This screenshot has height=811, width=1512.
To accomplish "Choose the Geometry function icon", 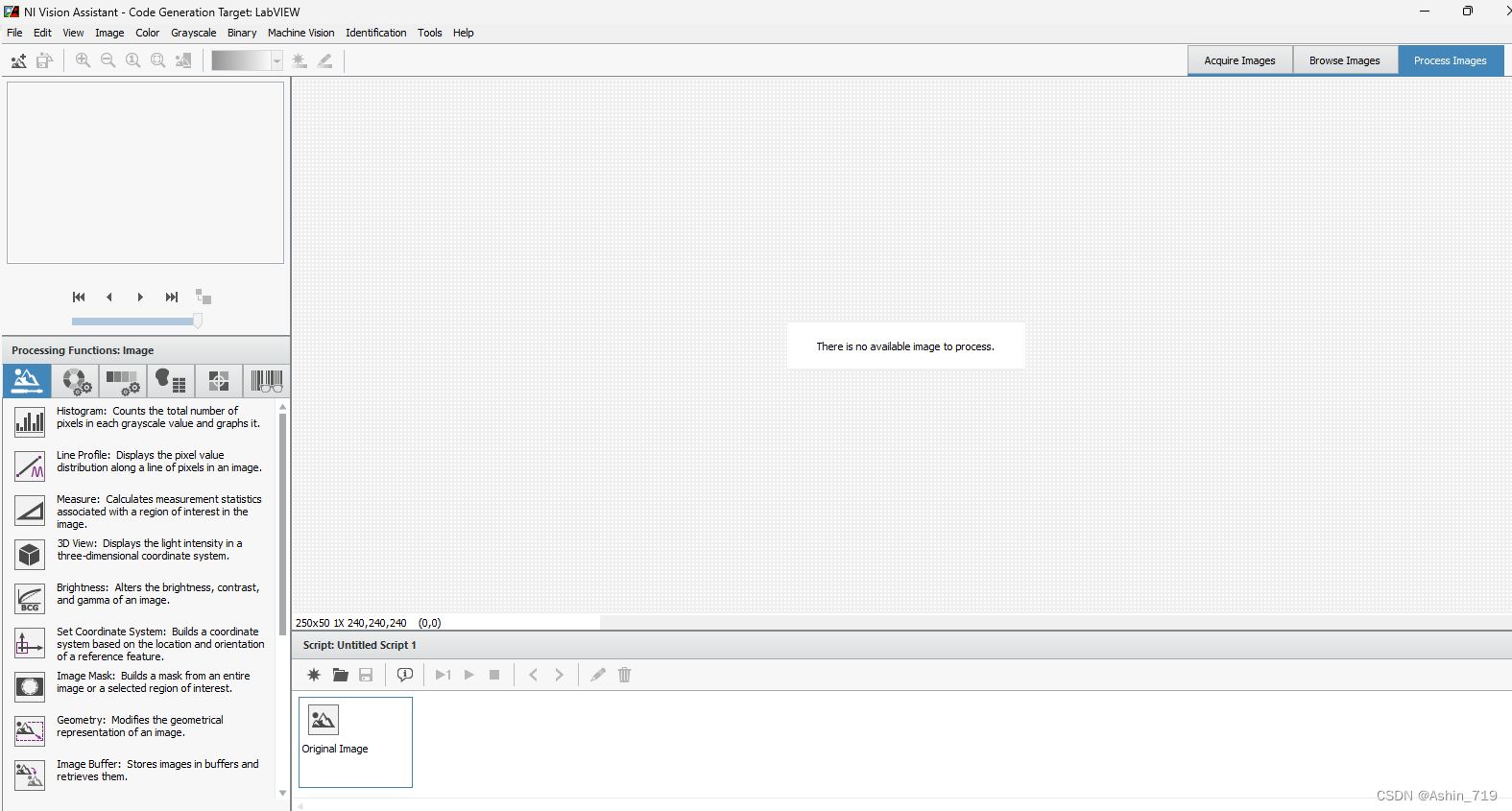I will [30, 731].
